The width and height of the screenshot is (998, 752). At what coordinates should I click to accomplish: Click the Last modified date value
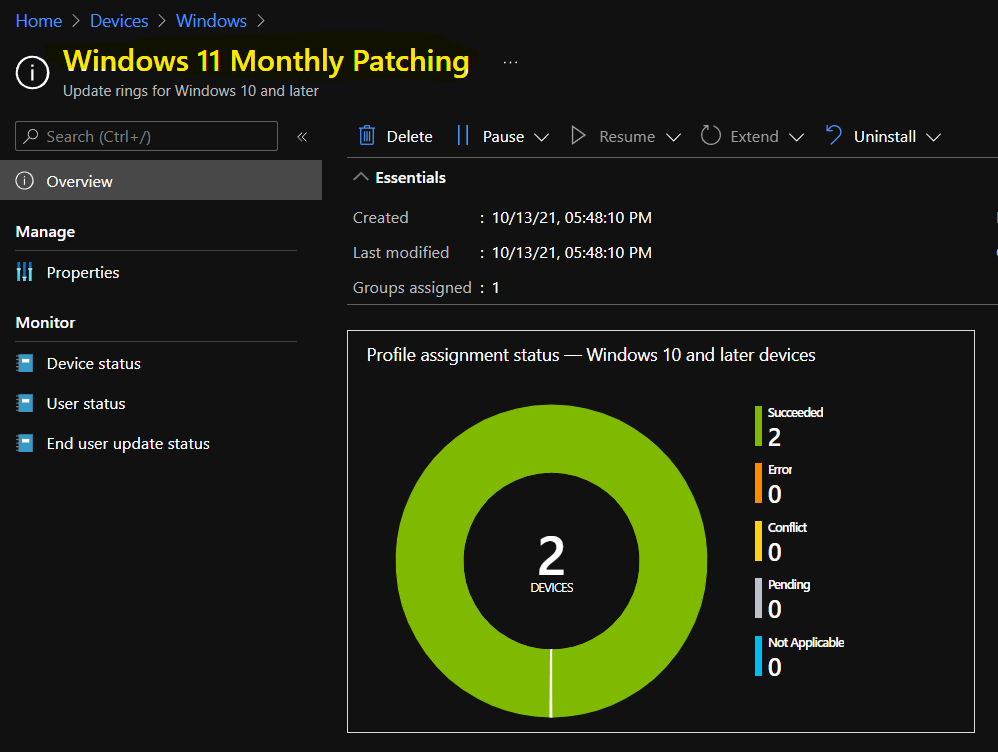[x=572, y=253]
